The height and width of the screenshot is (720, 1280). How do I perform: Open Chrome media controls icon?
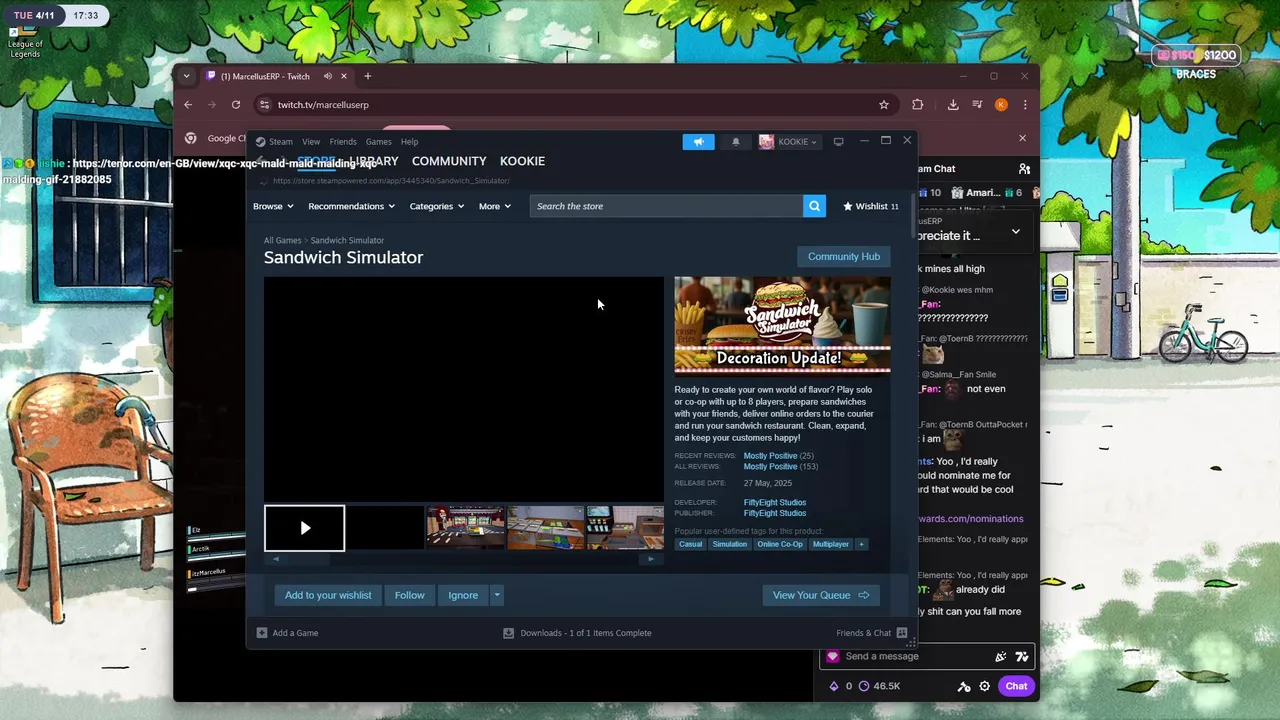[x=977, y=105]
